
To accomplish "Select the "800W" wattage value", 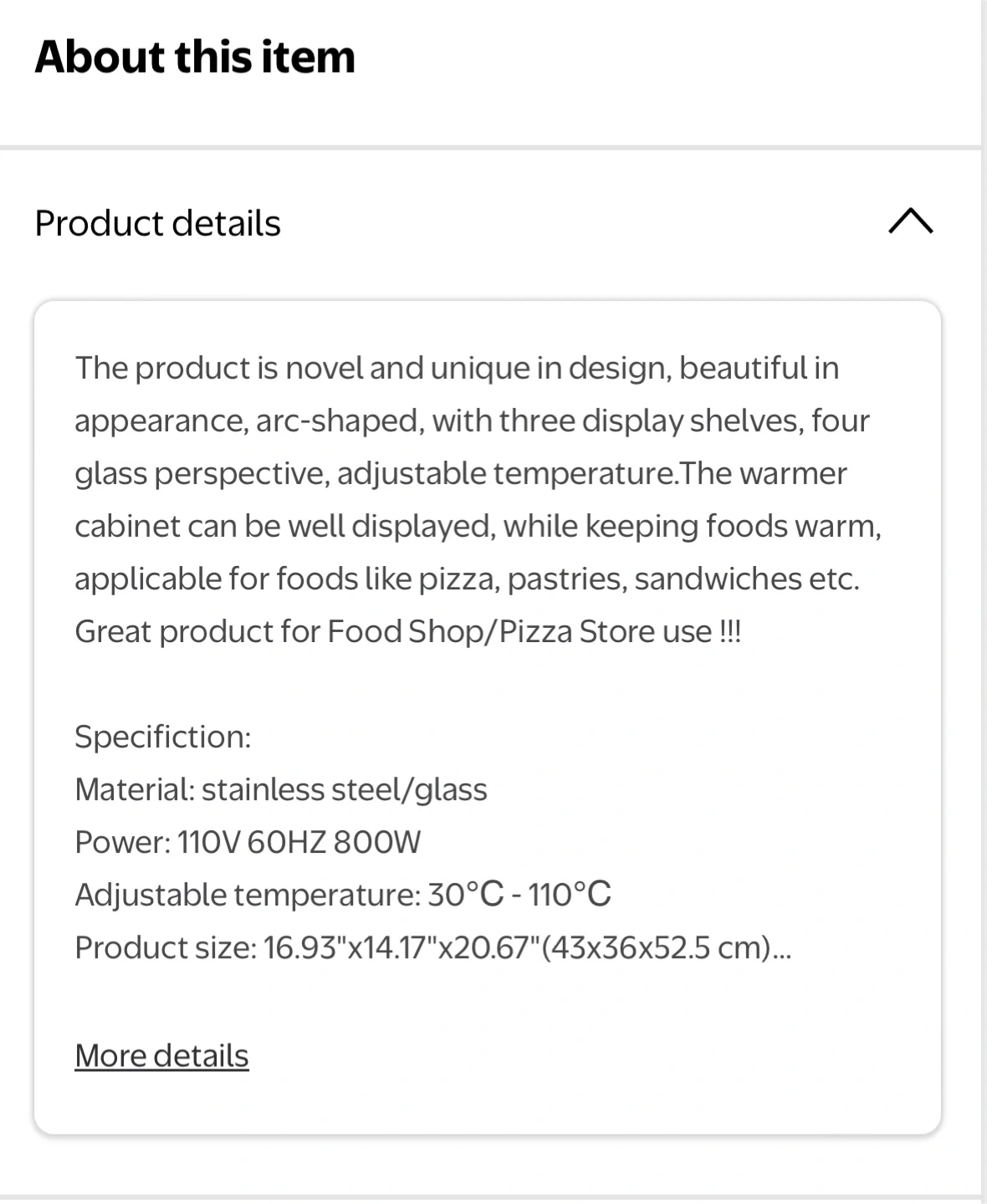I will (376, 842).
